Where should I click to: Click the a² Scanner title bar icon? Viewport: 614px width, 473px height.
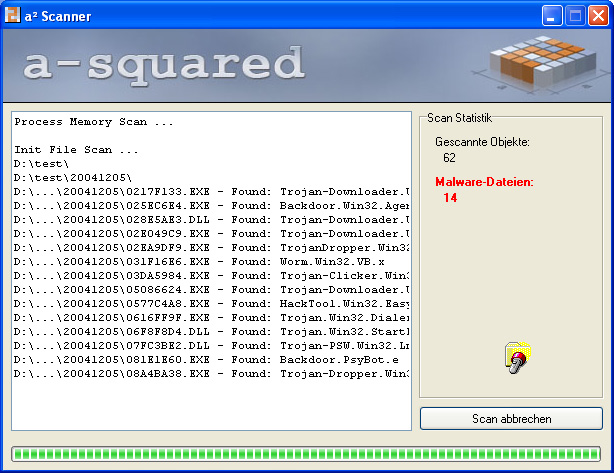[13, 16]
